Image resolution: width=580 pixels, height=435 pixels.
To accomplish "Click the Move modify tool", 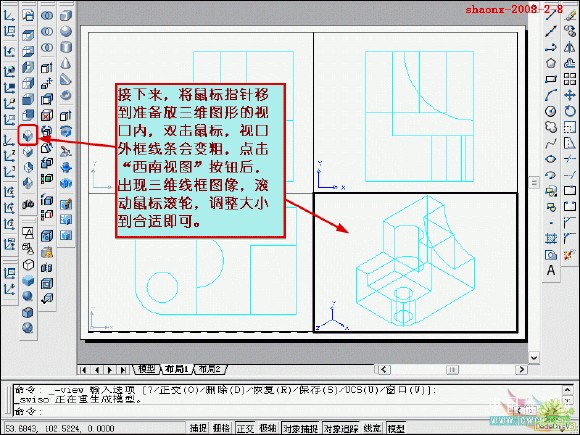I will click(x=570, y=95).
